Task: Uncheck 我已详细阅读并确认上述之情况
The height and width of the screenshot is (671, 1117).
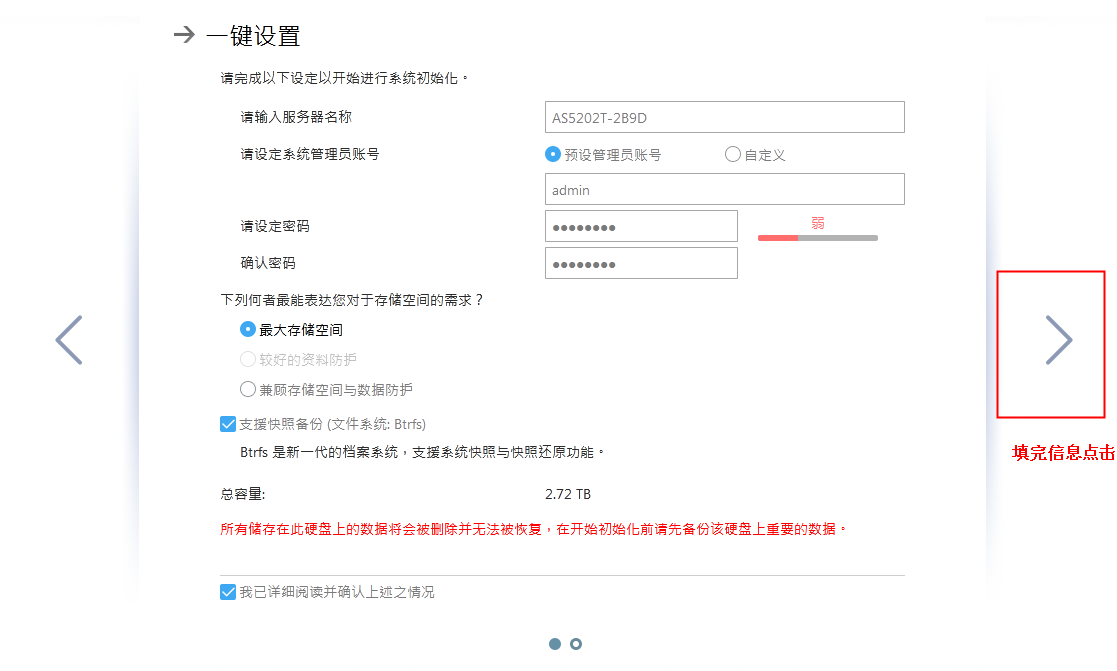Action: pyautogui.click(x=228, y=592)
